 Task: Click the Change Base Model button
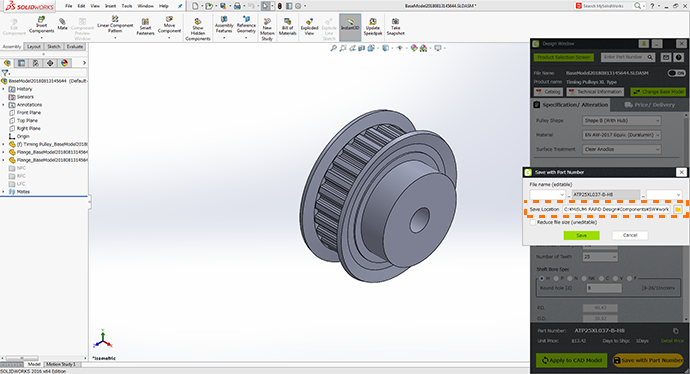point(658,92)
